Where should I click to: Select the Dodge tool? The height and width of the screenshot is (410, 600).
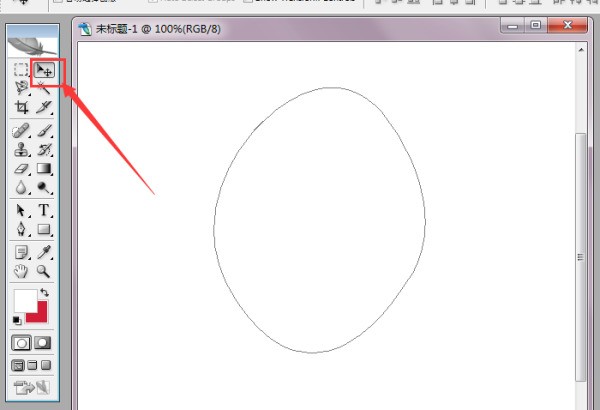pyautogui.click(x=43, y=188)
